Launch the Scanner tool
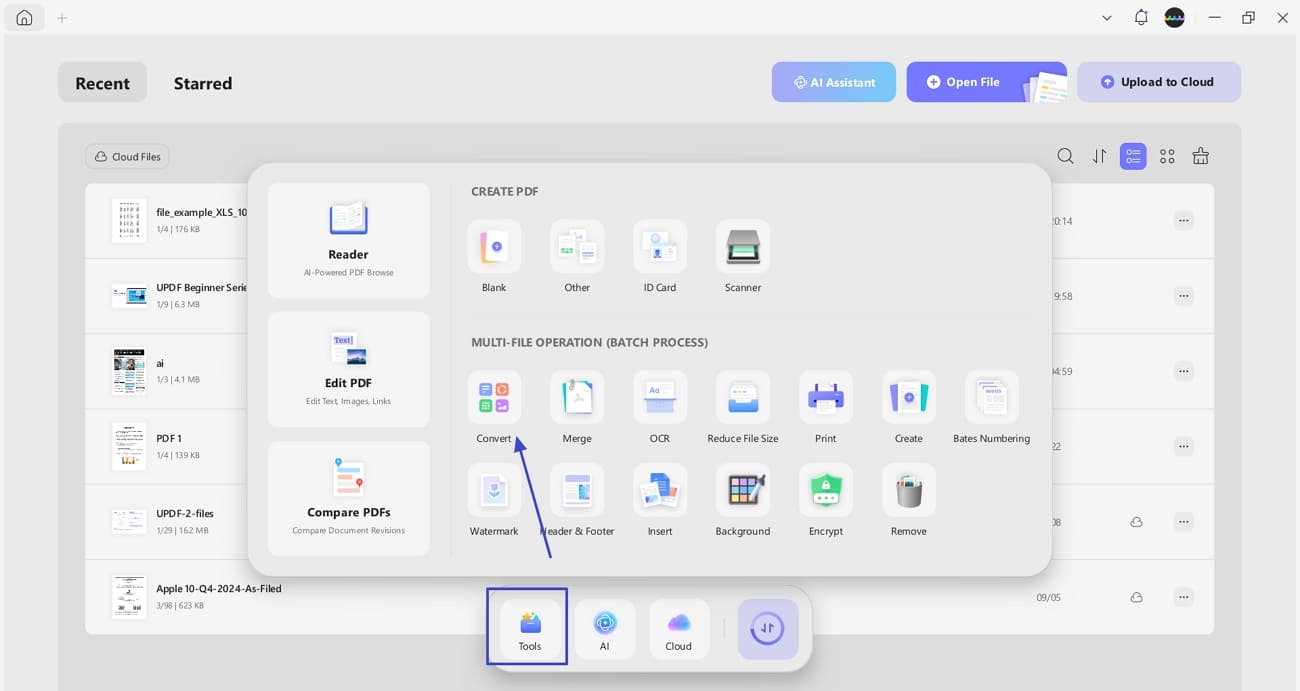 pos(743,246)
